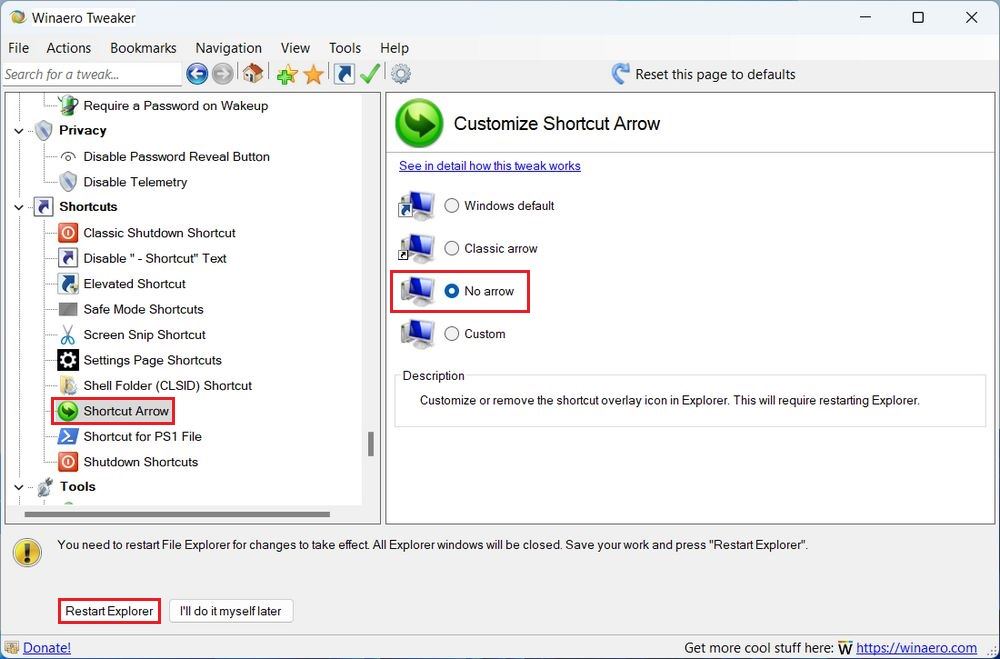This screenshot has width=1000, height=659.
Task: Select the Classic arrow radio button
Action: tap(452, 248)
